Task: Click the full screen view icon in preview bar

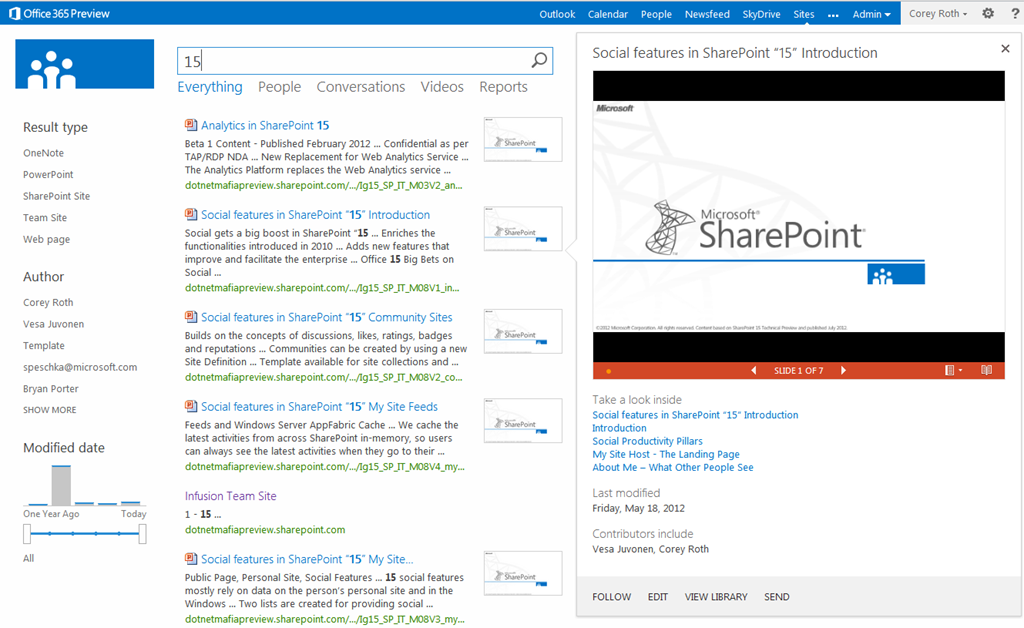Action: (987, 370)
